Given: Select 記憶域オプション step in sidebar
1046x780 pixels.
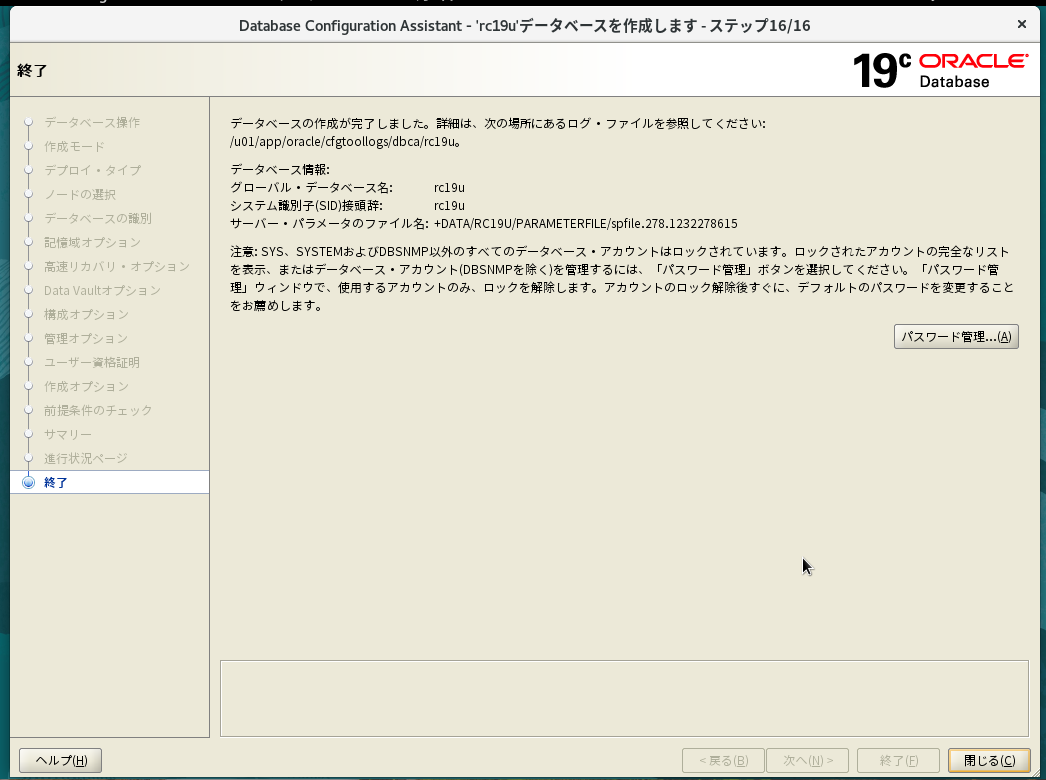Looking at the screenshot, I should [x=93, y=242].
